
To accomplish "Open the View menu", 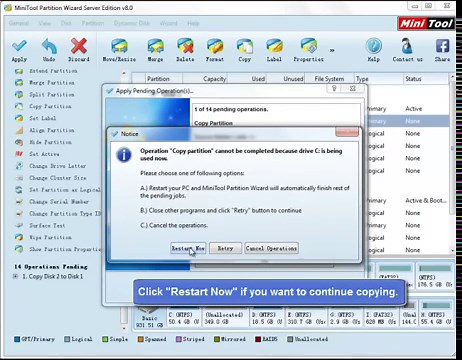I will [45, 23].
